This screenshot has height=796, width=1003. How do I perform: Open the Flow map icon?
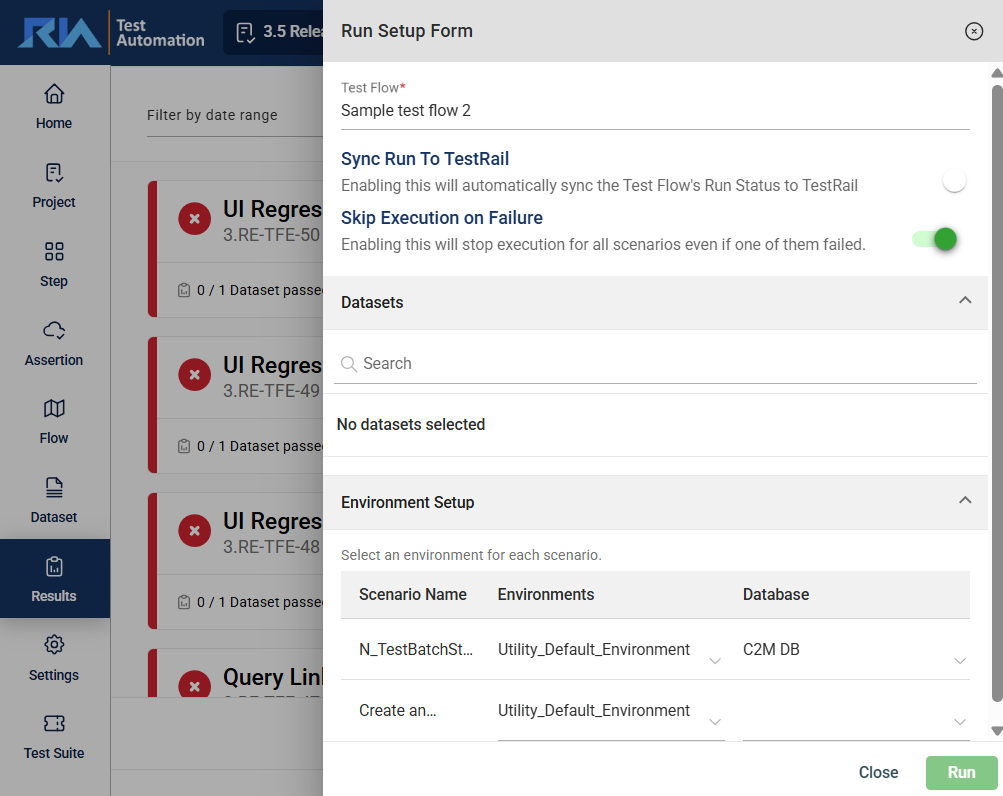[x=54, y=409]
